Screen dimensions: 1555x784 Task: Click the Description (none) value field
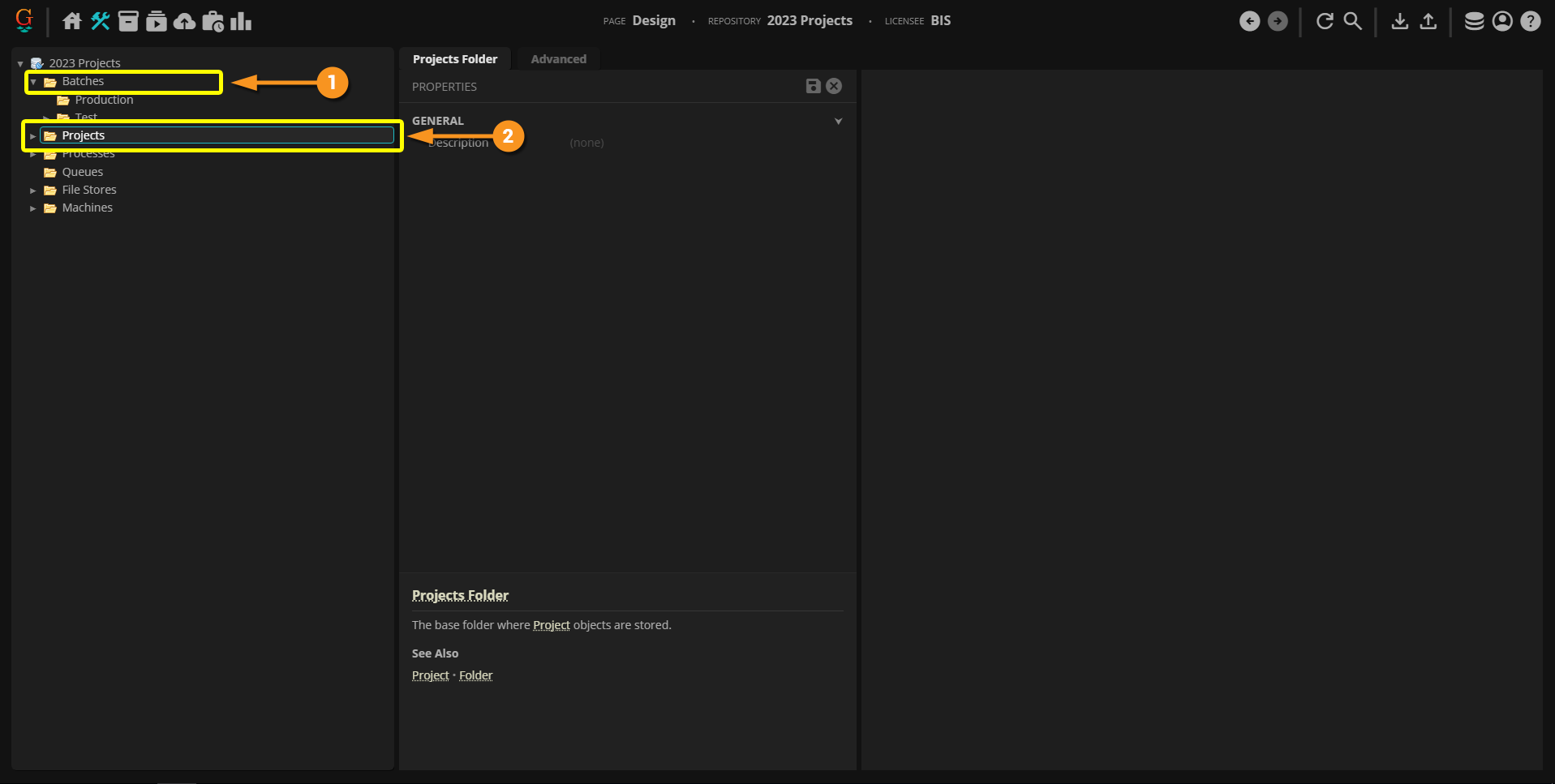(587, 143)
